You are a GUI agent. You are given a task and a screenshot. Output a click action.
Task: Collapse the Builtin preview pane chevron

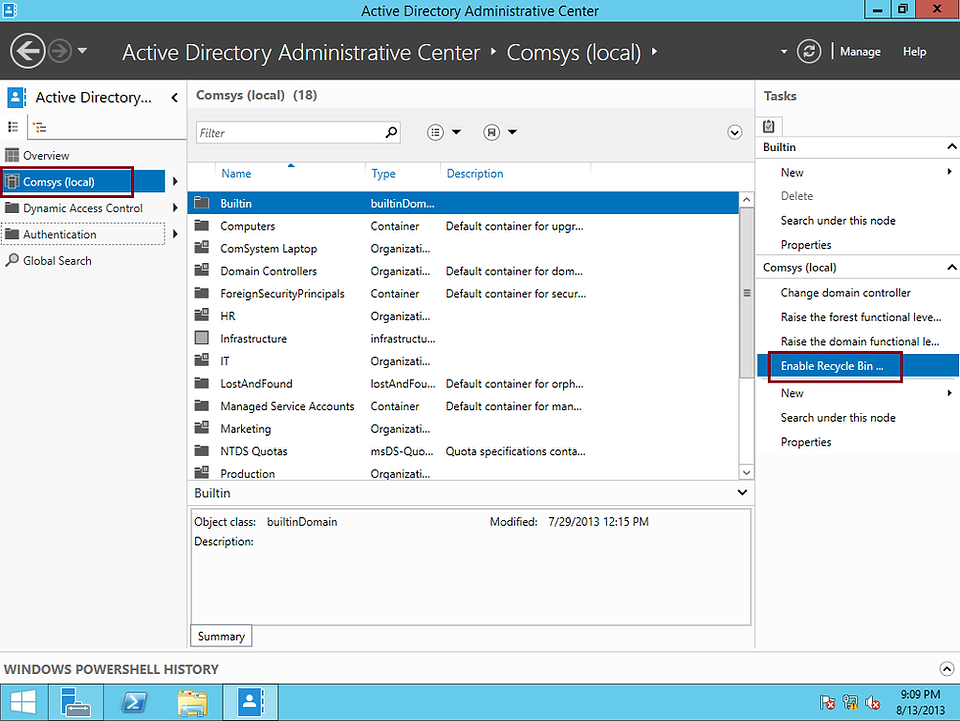click(x=742, y=493)
